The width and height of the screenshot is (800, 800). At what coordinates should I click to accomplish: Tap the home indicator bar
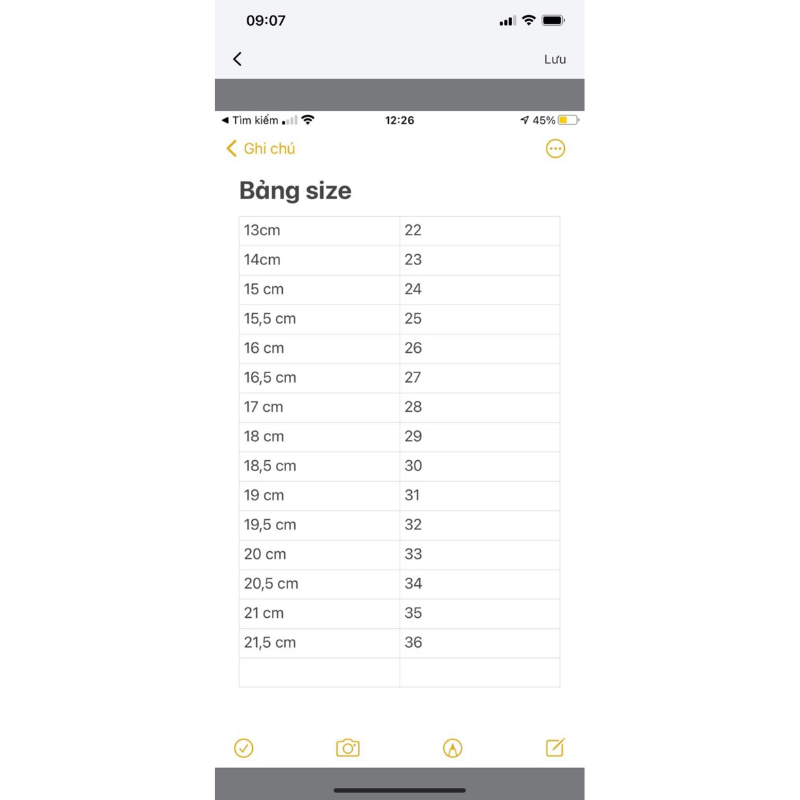tap(400, 789)
